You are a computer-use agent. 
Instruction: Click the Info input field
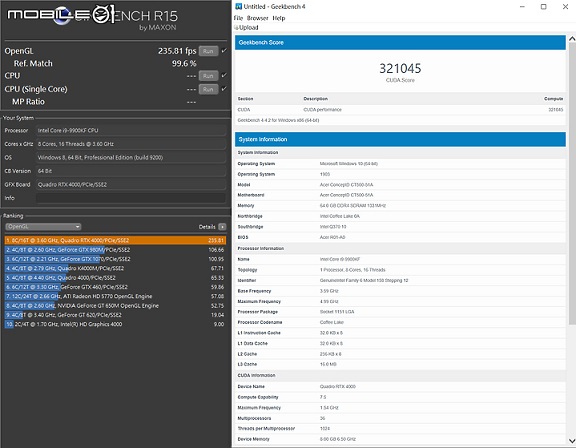pyautogui.click(x=131, y=198)
